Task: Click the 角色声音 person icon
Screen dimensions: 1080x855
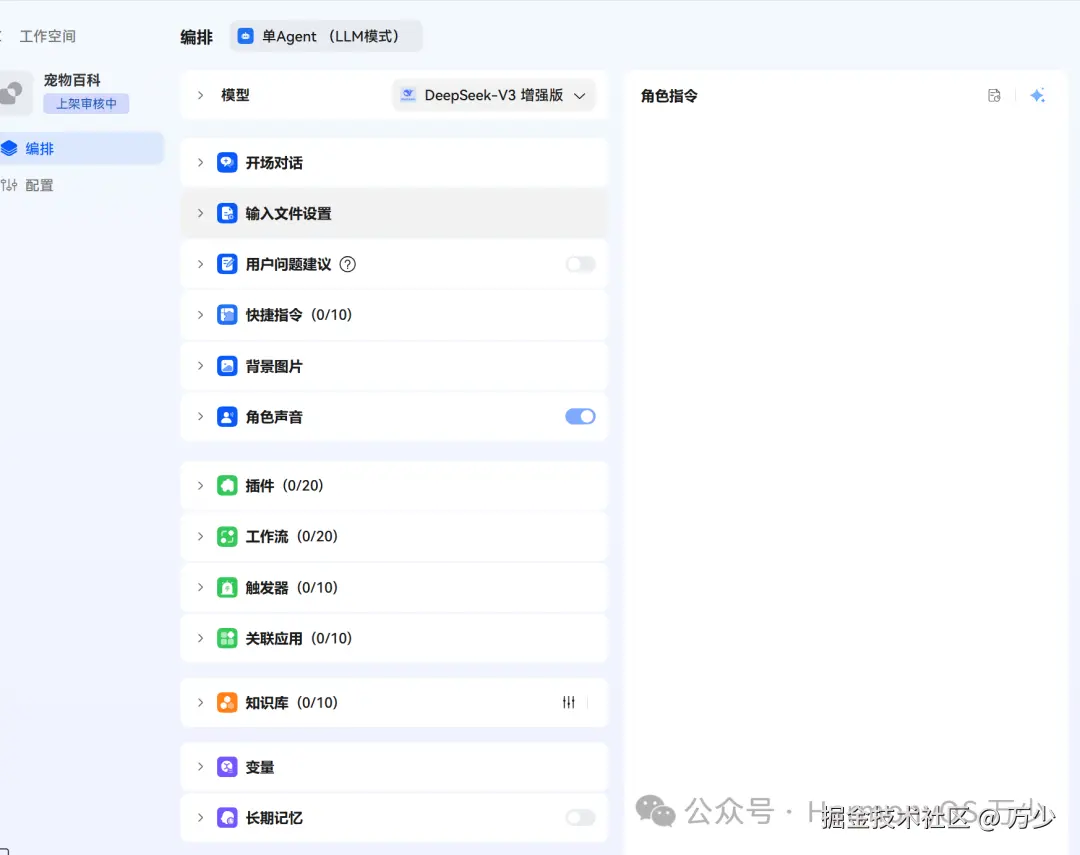Action: pyautogui.click(x=227, y=417)
